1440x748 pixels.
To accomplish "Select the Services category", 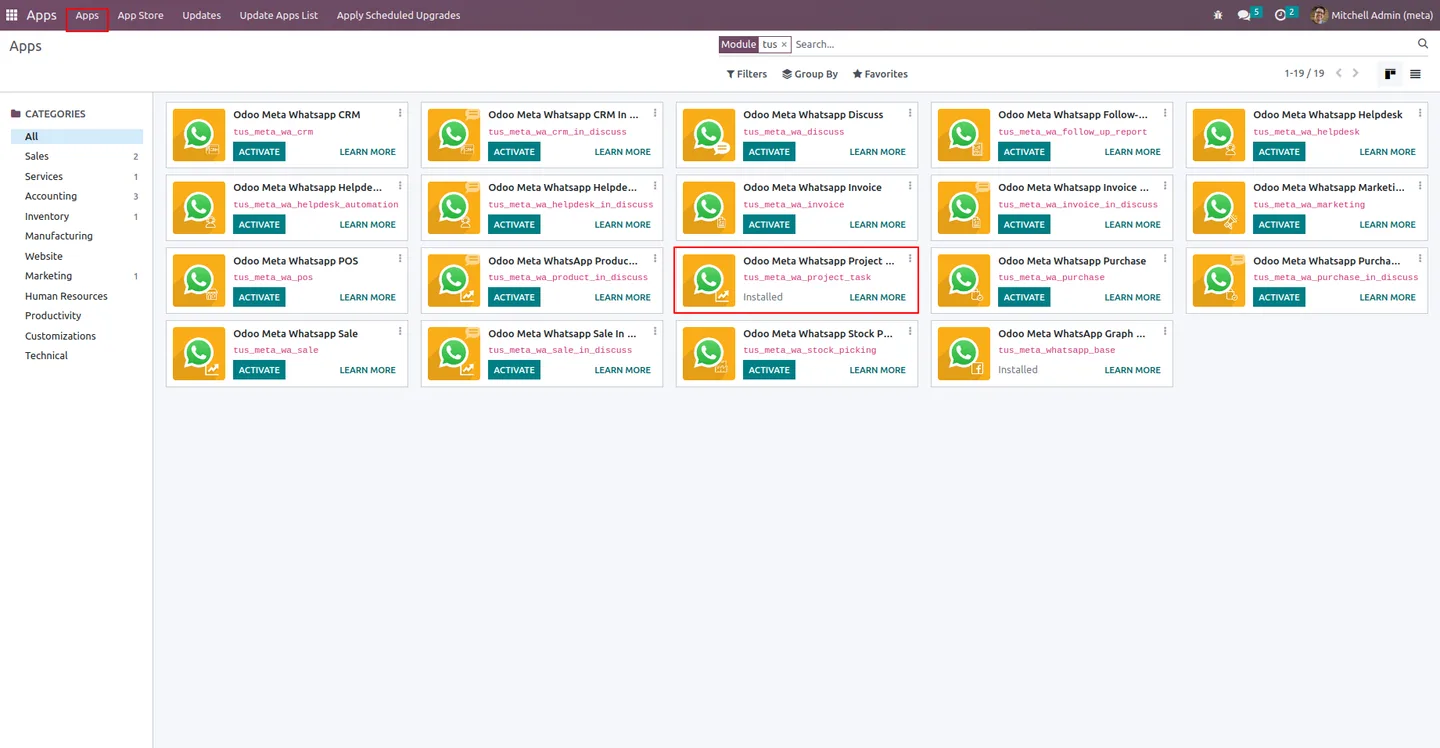I will 77,176.
